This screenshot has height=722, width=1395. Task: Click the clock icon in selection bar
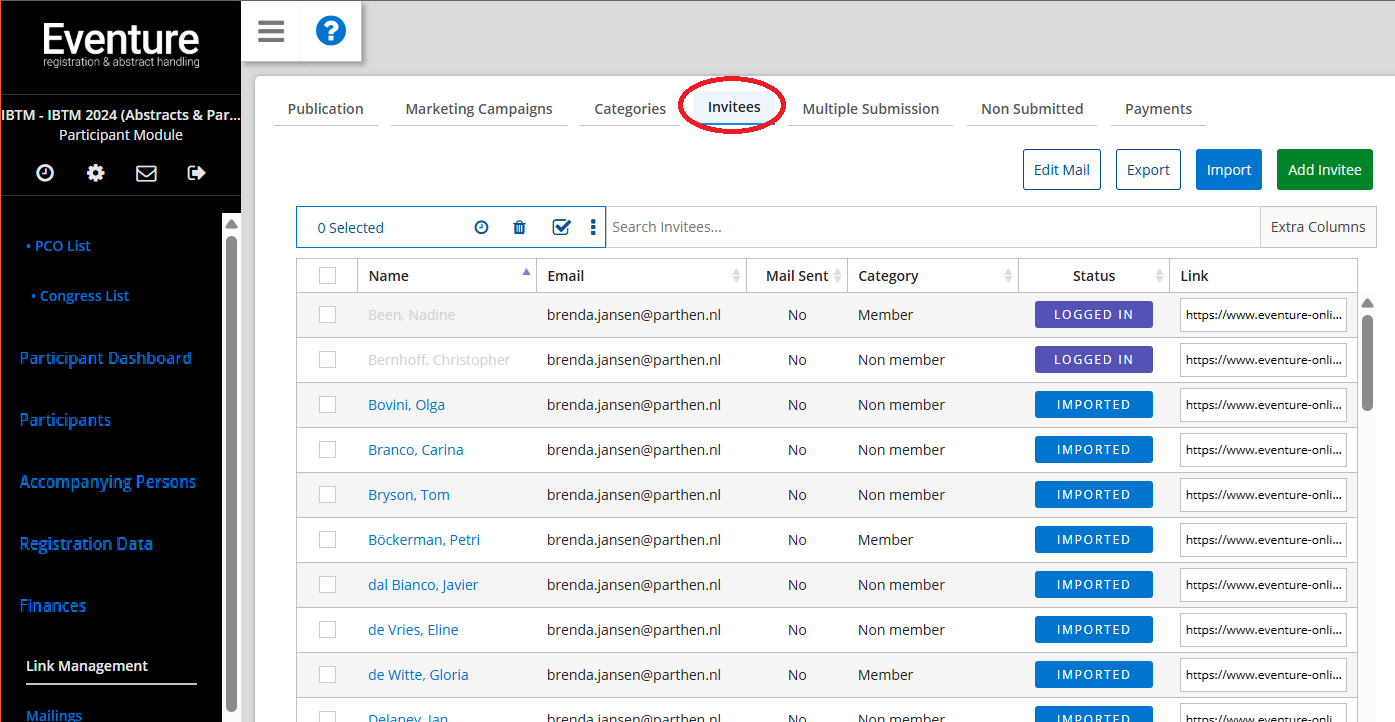(x=481, y=228)
